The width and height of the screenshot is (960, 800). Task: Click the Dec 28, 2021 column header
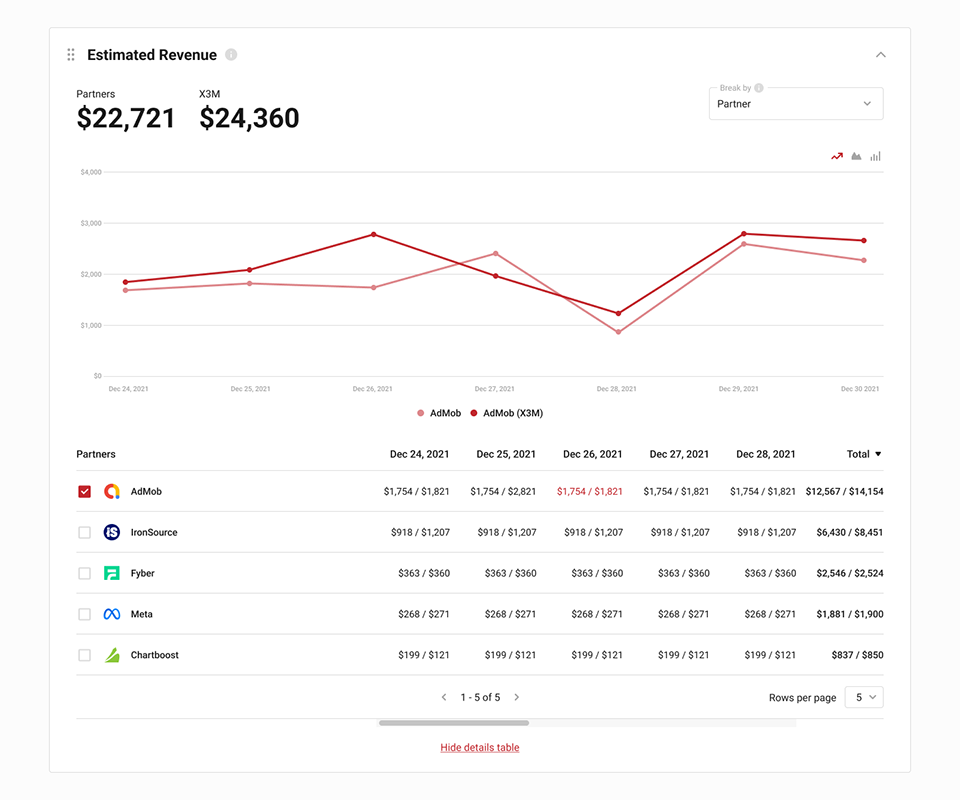tap(765, 454)
